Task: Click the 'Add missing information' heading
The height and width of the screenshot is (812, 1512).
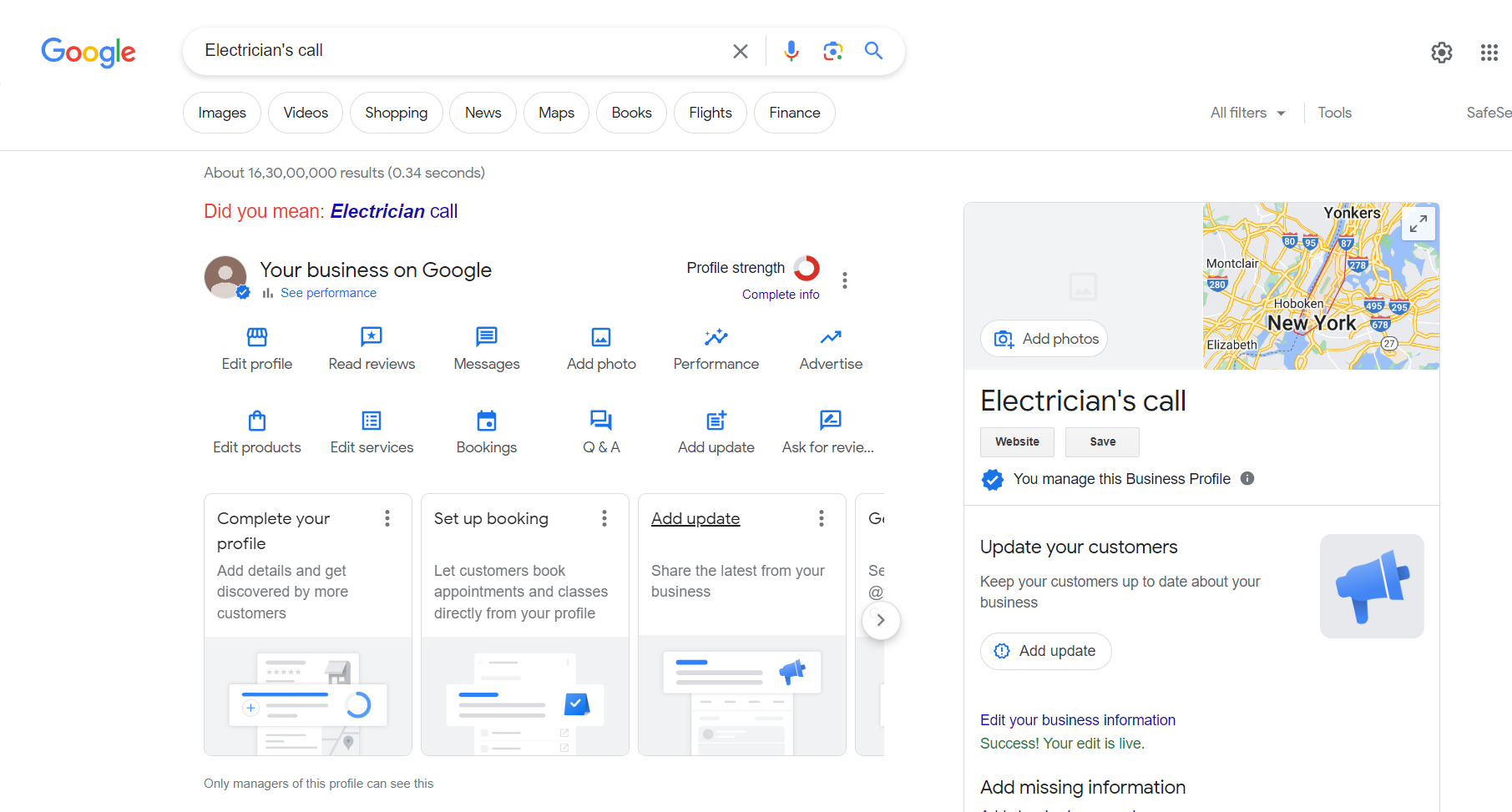Action: pyautogui.click(x=1083, y=787)
